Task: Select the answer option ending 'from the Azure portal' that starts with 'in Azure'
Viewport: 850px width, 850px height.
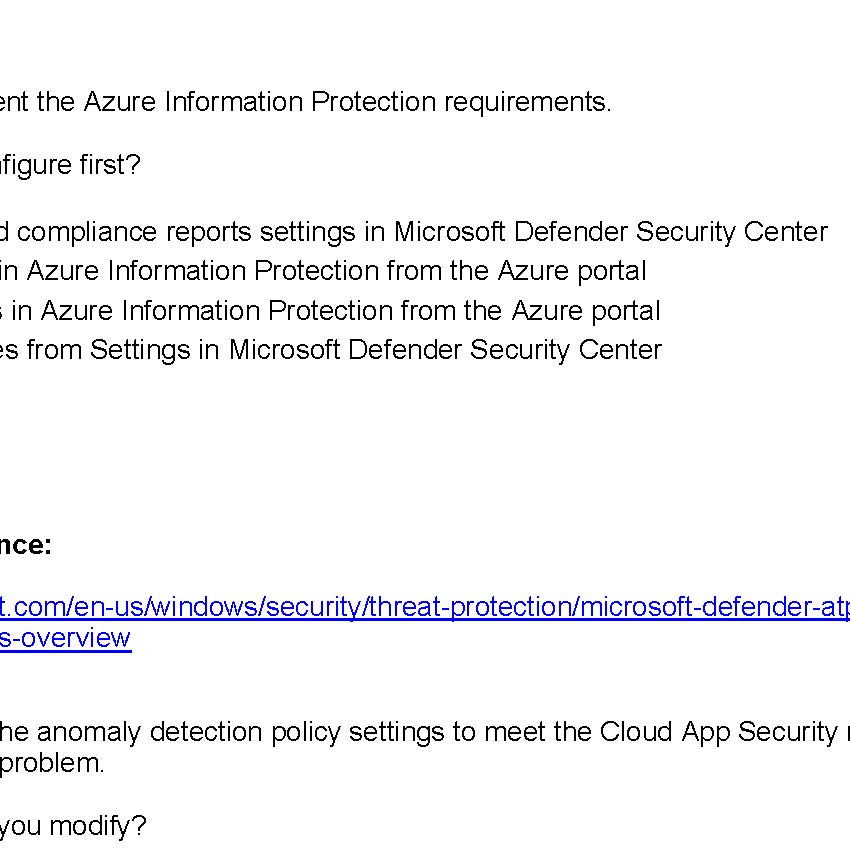Action: pyautogui.click(x=323, y=271)
